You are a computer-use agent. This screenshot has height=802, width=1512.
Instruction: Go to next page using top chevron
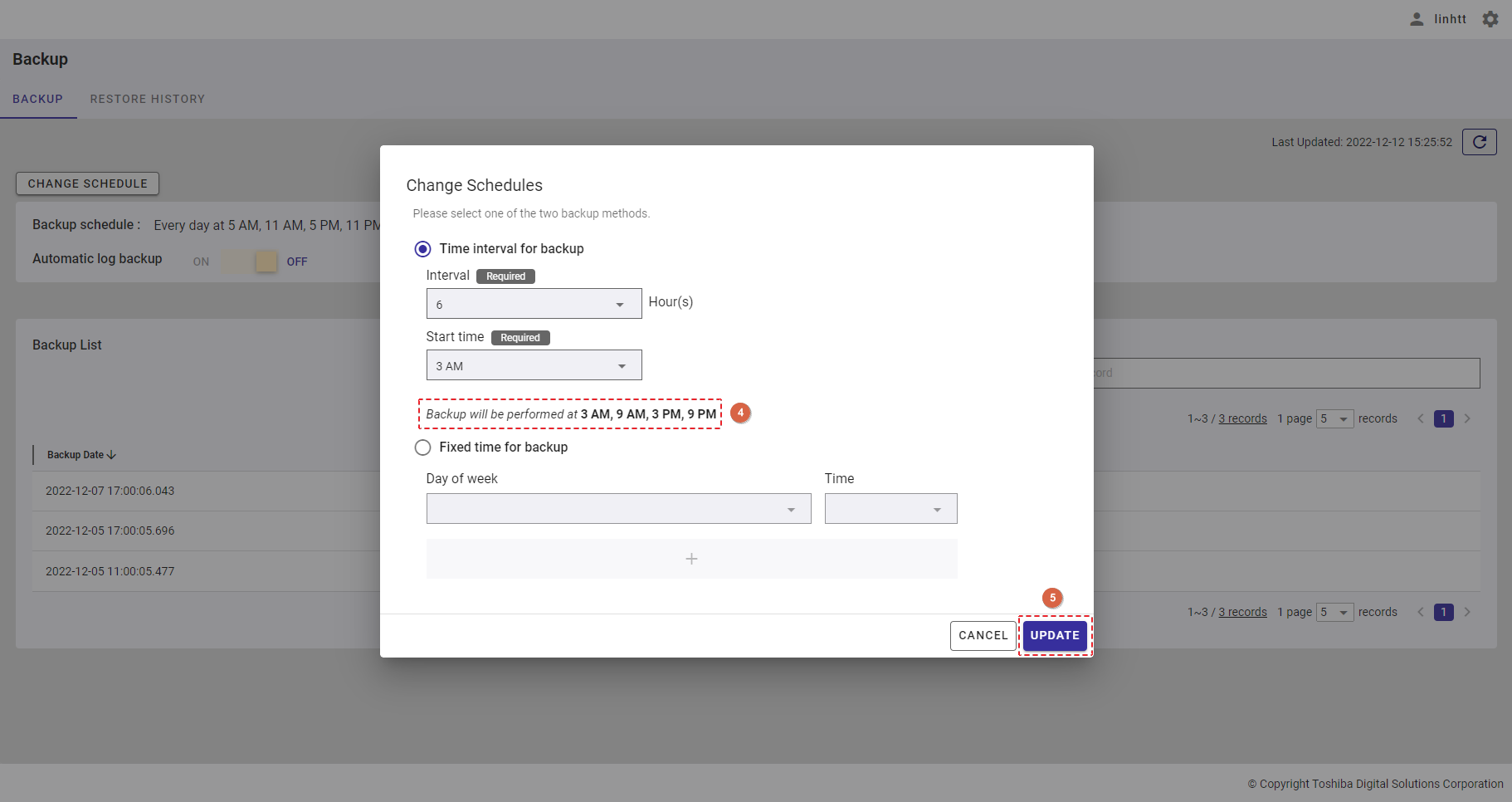point(1467,418)
